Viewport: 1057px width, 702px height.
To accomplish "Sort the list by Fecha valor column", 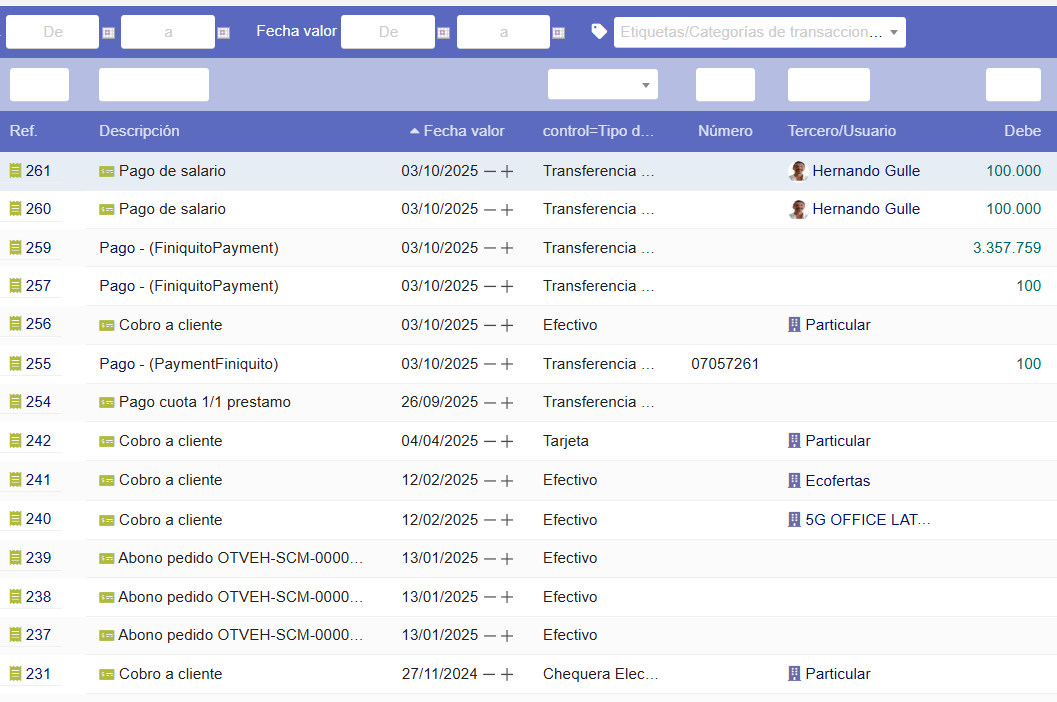I will coord(463,131).
